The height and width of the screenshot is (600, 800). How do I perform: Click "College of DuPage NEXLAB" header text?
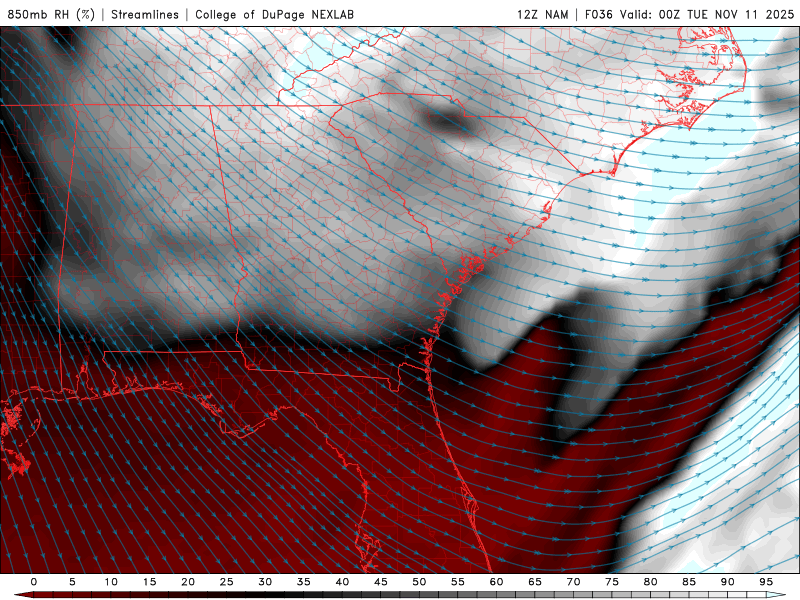(x=274, y=14)
